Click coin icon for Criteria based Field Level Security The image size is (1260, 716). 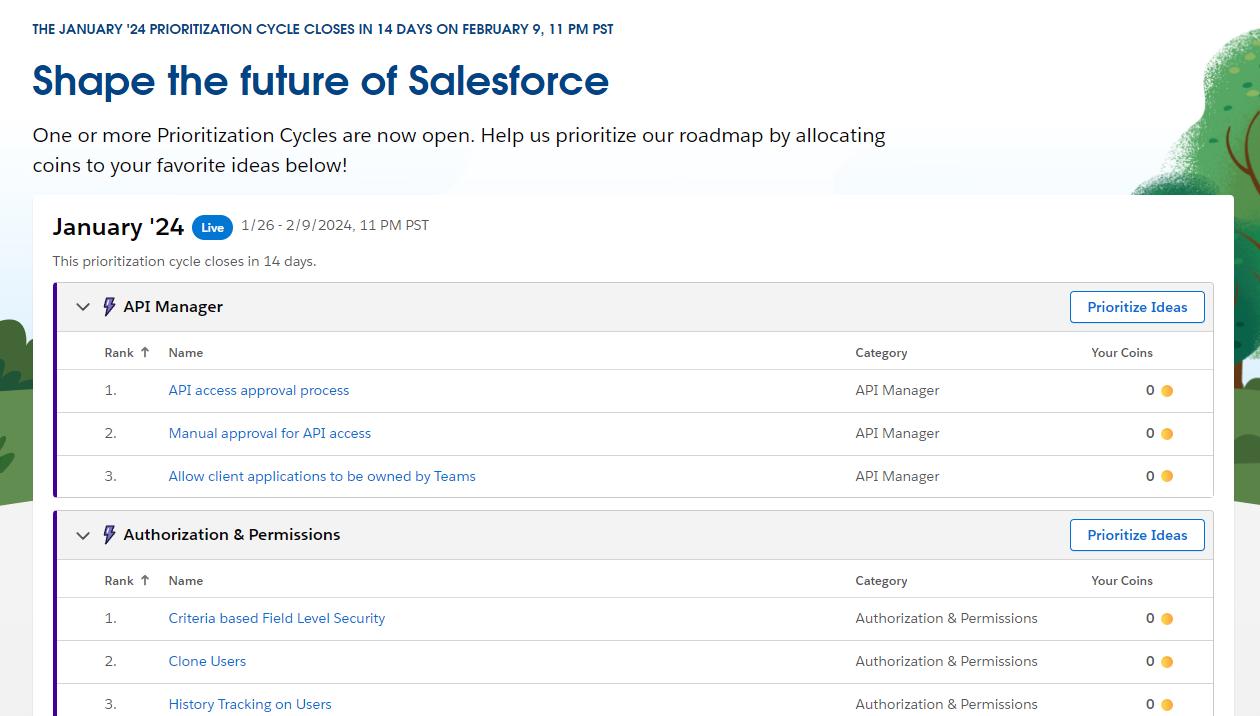[x=1166, y=619]
